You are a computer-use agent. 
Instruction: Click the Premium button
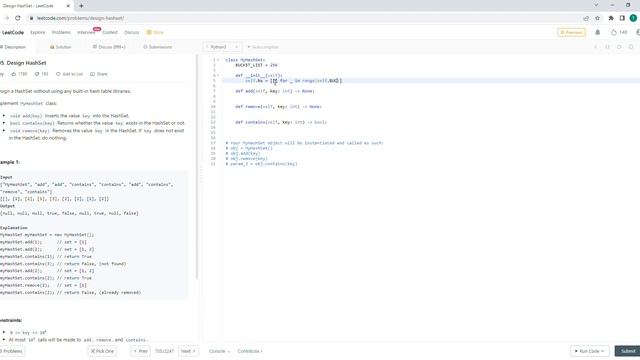click(x=571, y=32)
